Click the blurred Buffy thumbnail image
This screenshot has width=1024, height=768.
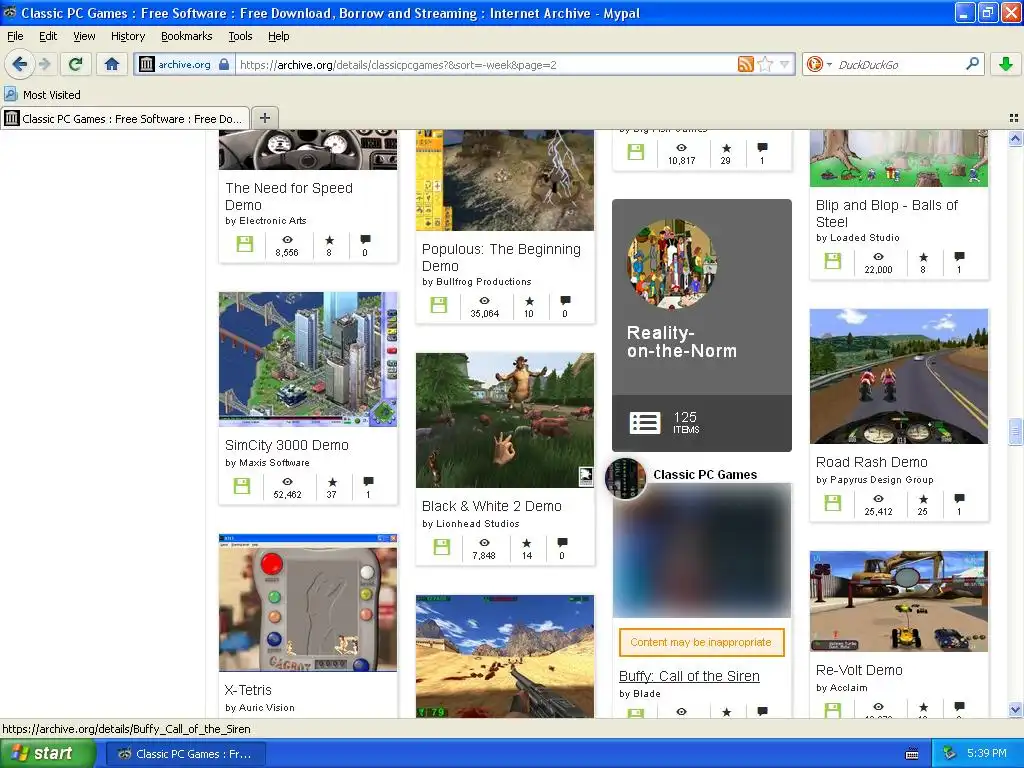(701, 550)
